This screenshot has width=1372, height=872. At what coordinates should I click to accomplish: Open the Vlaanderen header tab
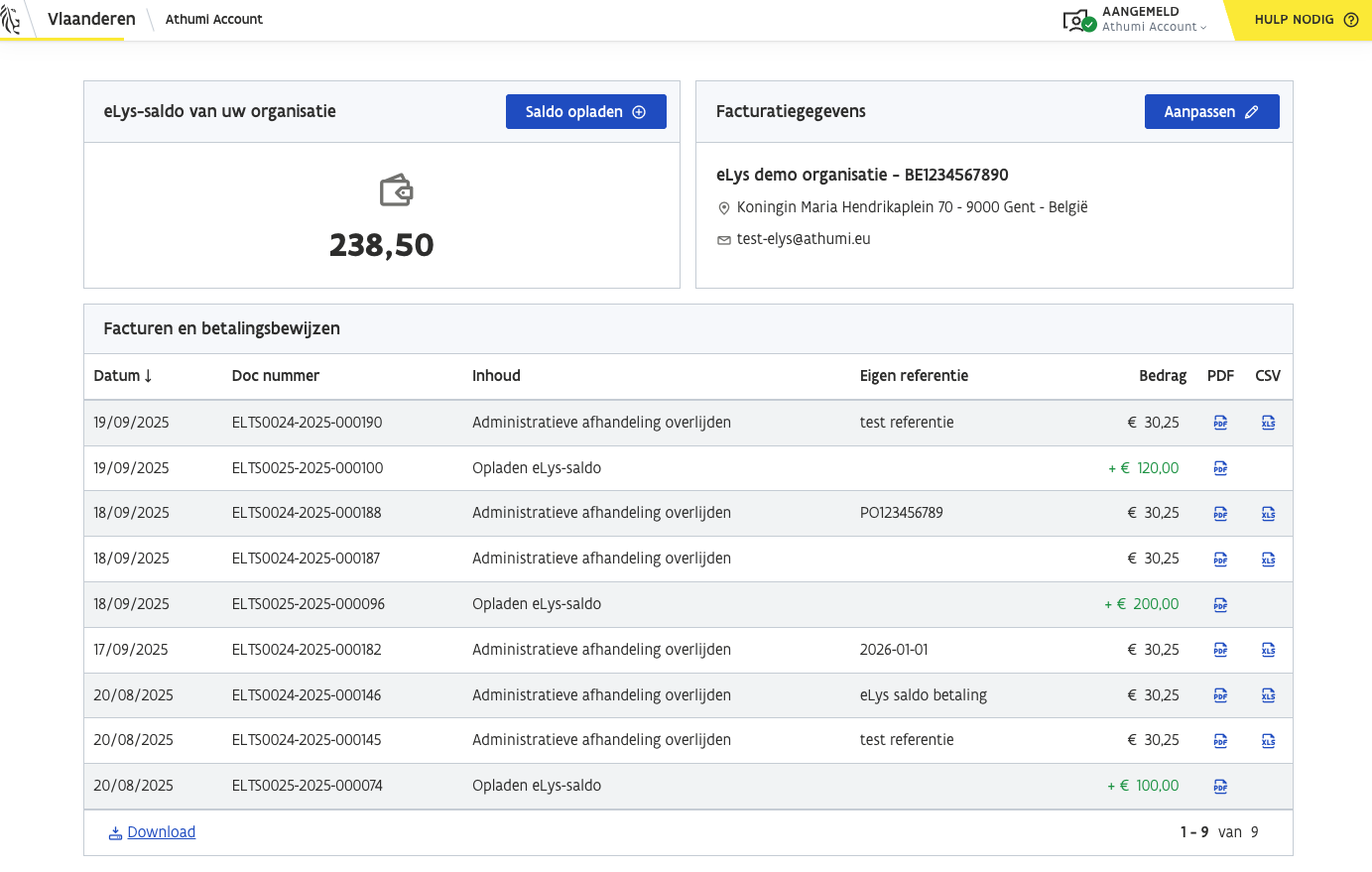[x=91, y=20]
